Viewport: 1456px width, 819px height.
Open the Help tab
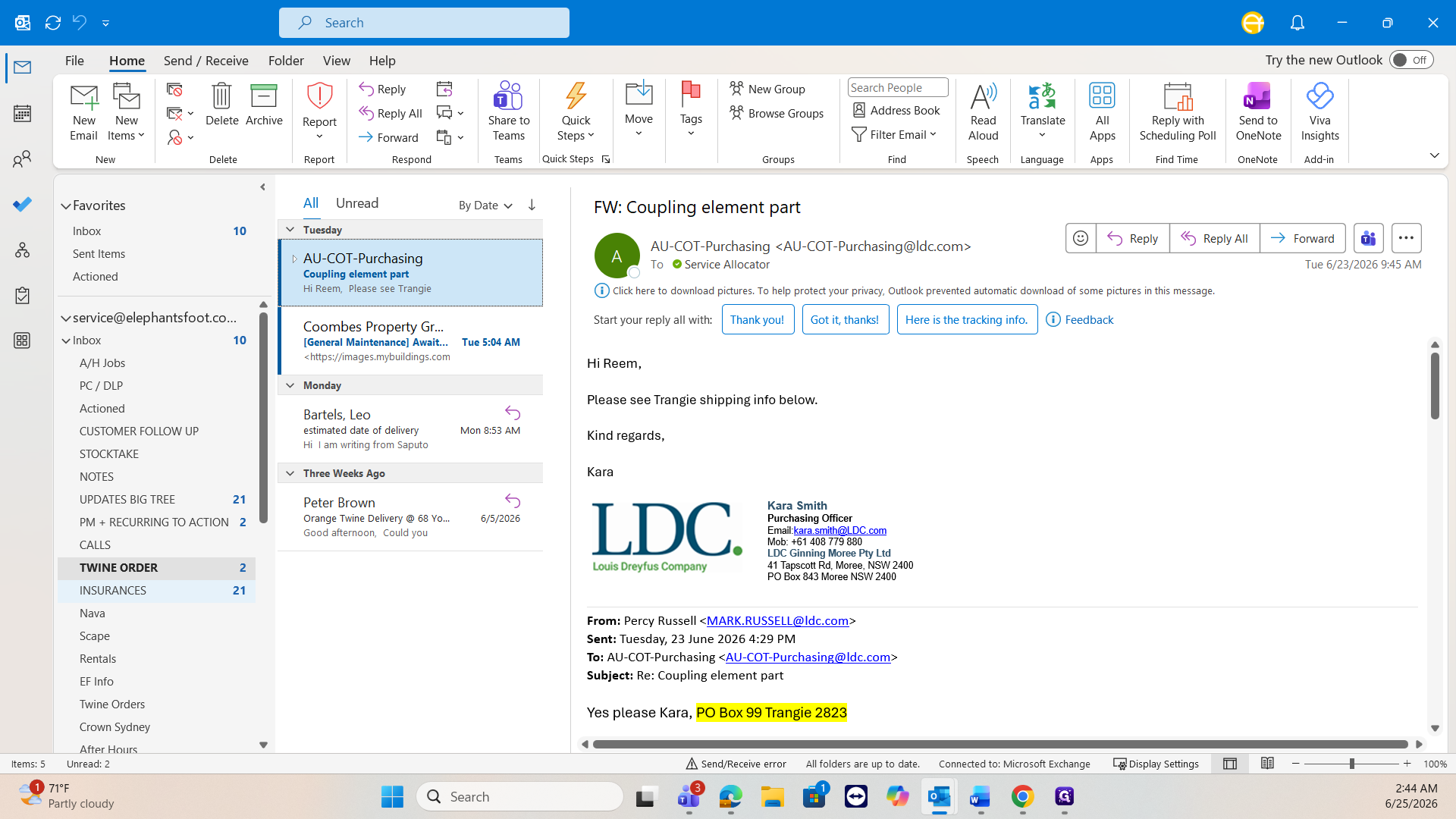(x=382, y=61)
